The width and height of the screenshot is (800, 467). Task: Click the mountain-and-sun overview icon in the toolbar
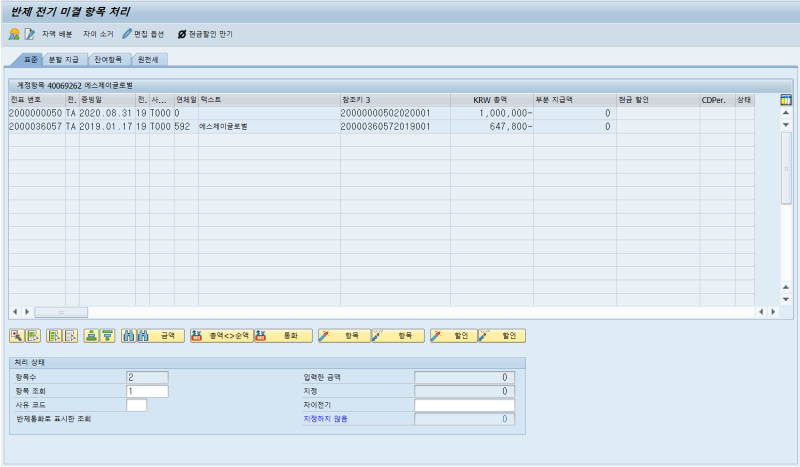pyautogui.click(x=14, y=34)
